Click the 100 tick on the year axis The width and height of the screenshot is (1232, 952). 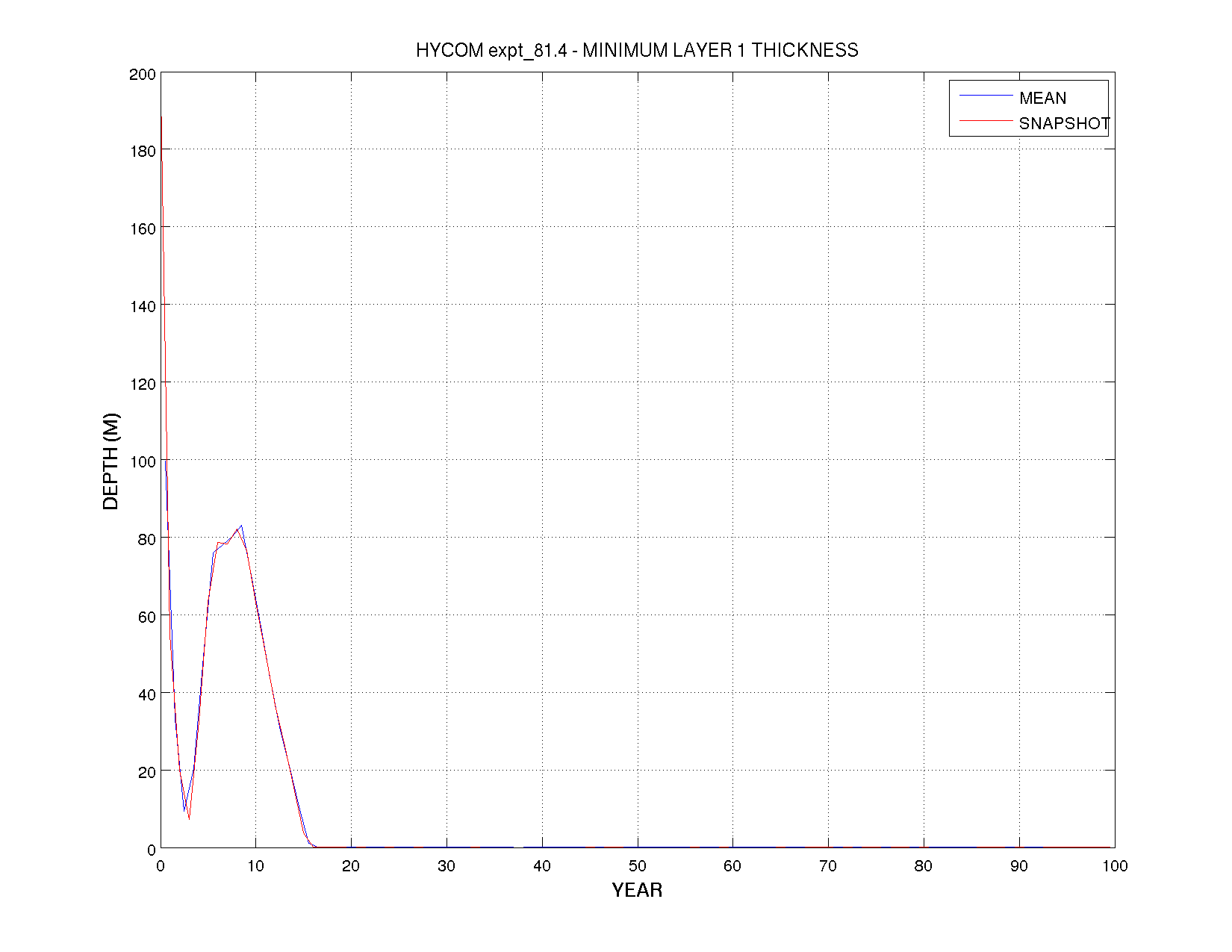click(x=1115, y=866)
